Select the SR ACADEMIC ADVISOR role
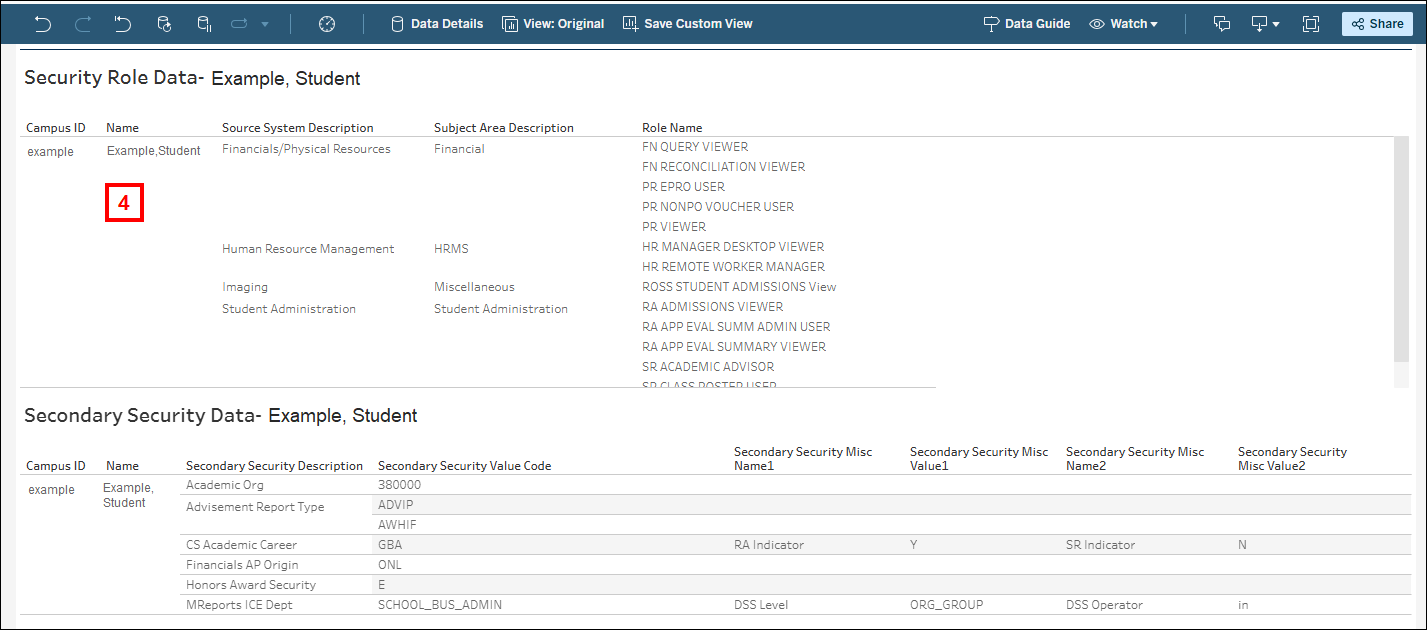This screenshot has width=1427, height=630. click(708, 367)
